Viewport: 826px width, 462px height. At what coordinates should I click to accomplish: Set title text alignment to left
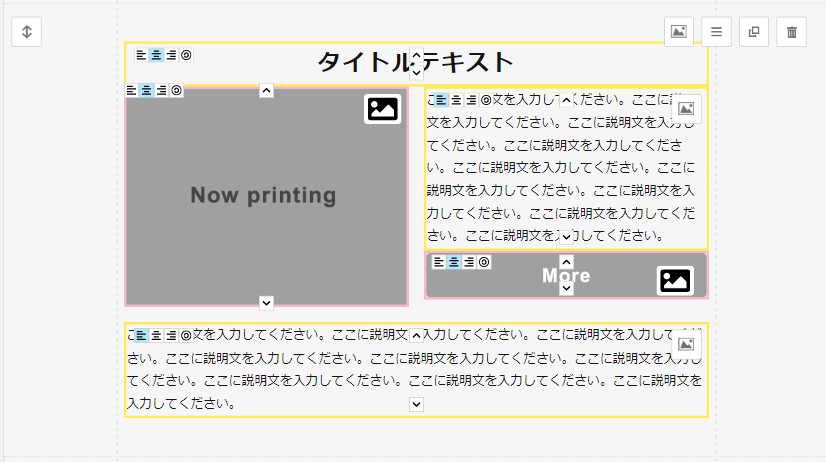(141, 55)
